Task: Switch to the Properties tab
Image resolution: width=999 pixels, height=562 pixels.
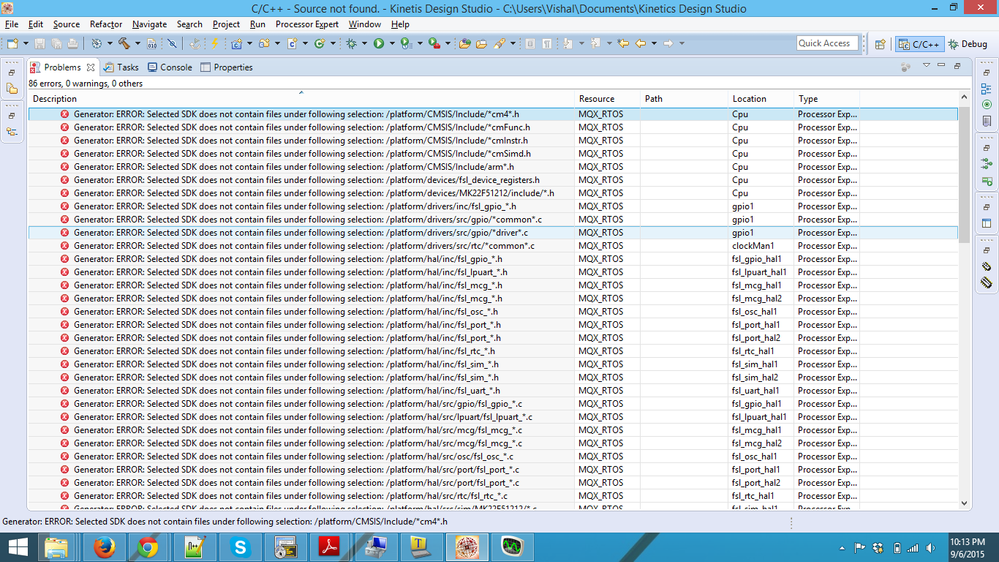Action: pos(226,67)
